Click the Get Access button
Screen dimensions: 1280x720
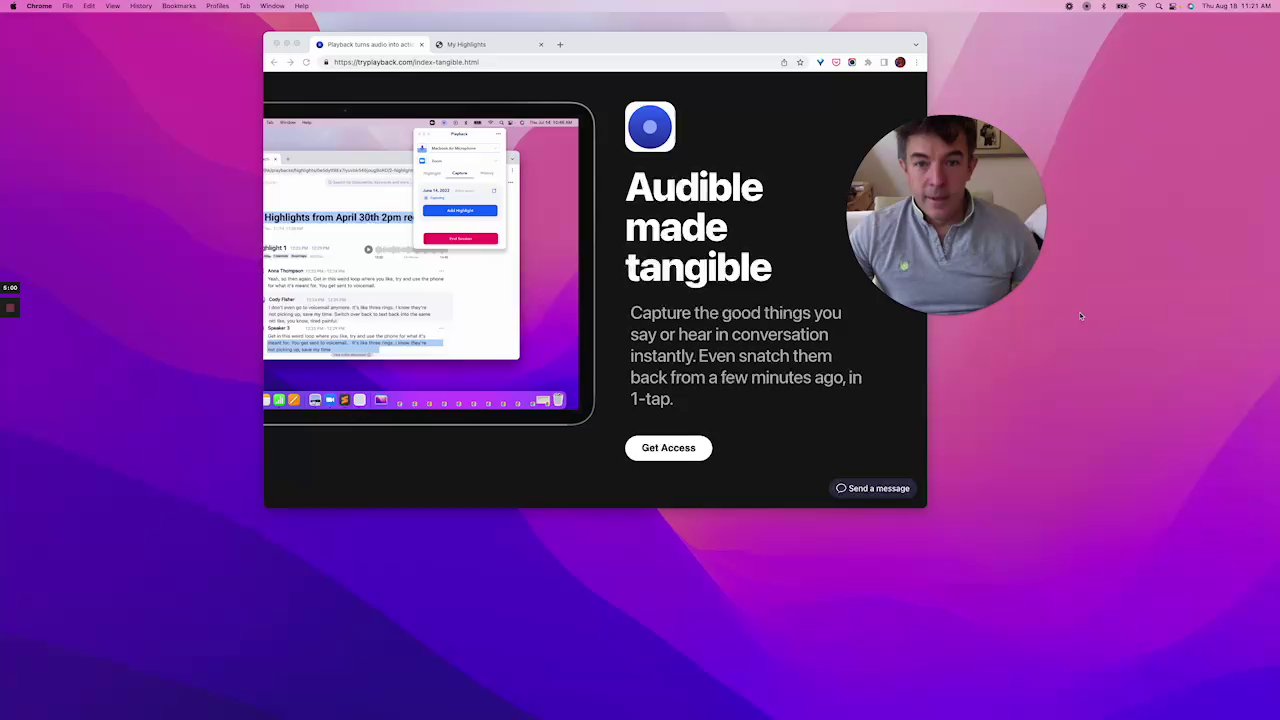668,448
